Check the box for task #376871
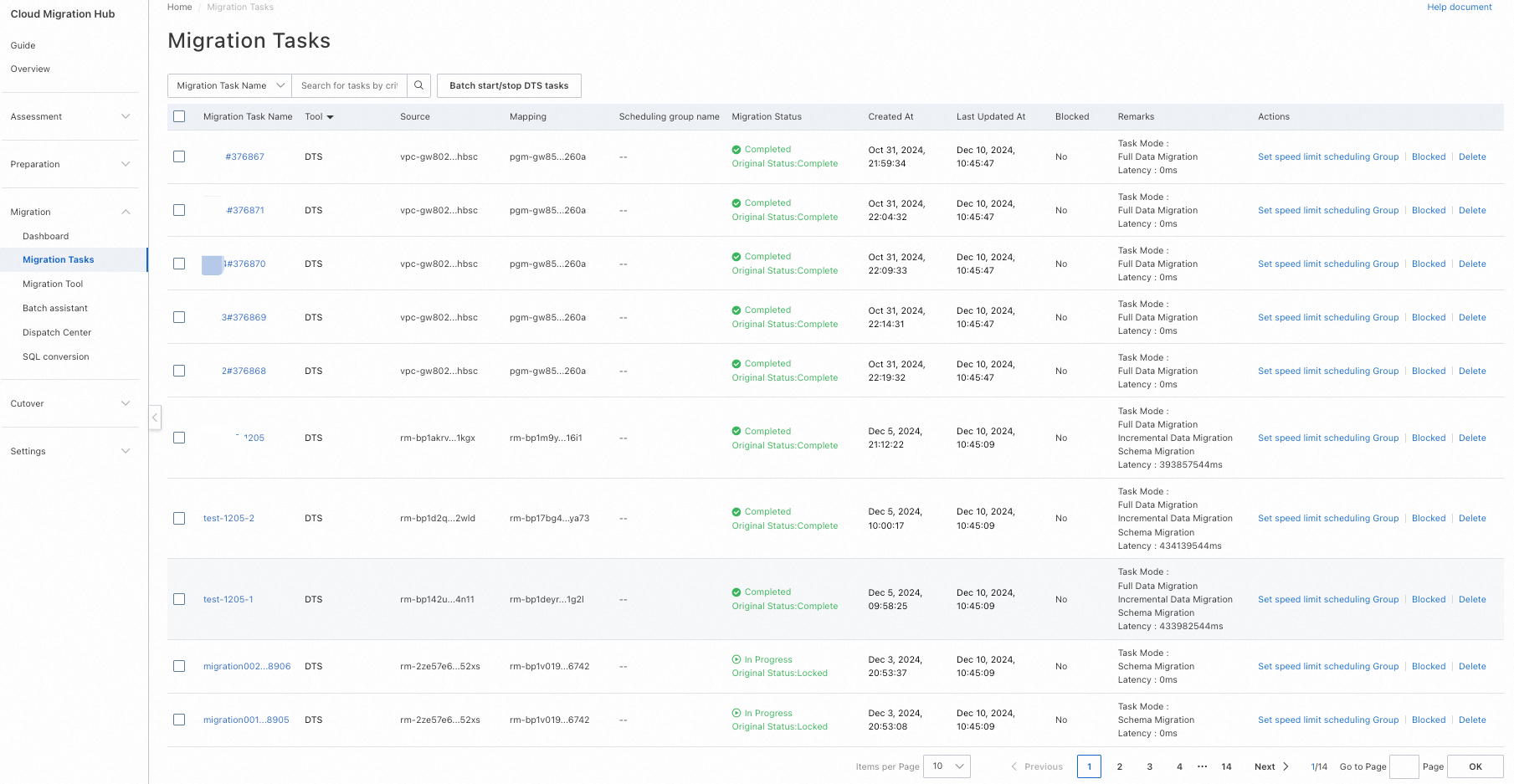The height and width of the screenshot is (784, 1514). click(179, 210)
